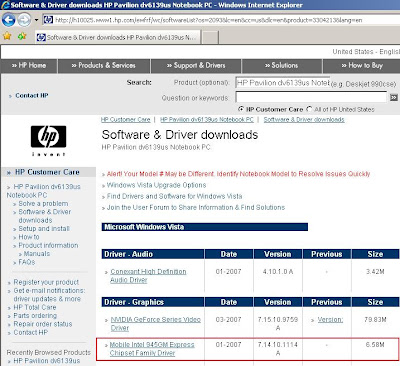The image size is (400, 366).
Task: Select the All of HP United States radio
Action: (x=309, y=109)
